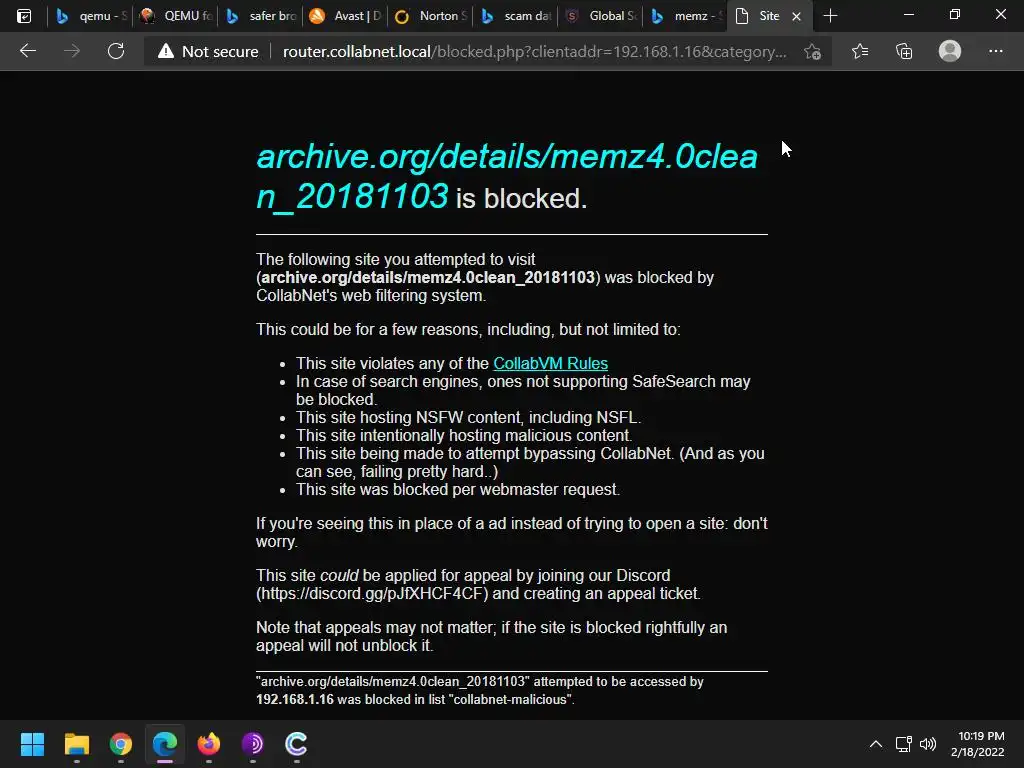Open the network status tray icon
This screenshot has height=768, width=1024.
(904, 744)
